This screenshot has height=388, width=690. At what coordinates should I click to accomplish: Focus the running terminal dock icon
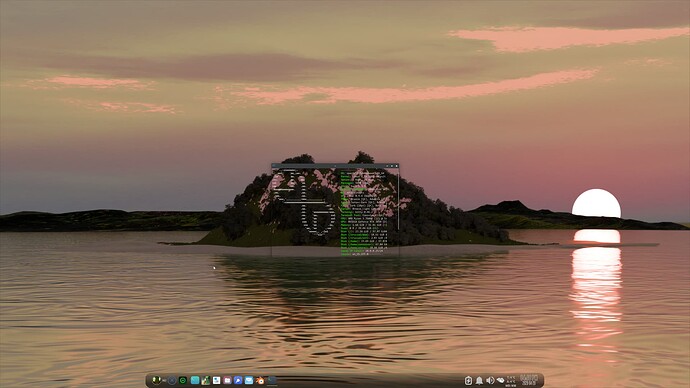tap(272, 381)
